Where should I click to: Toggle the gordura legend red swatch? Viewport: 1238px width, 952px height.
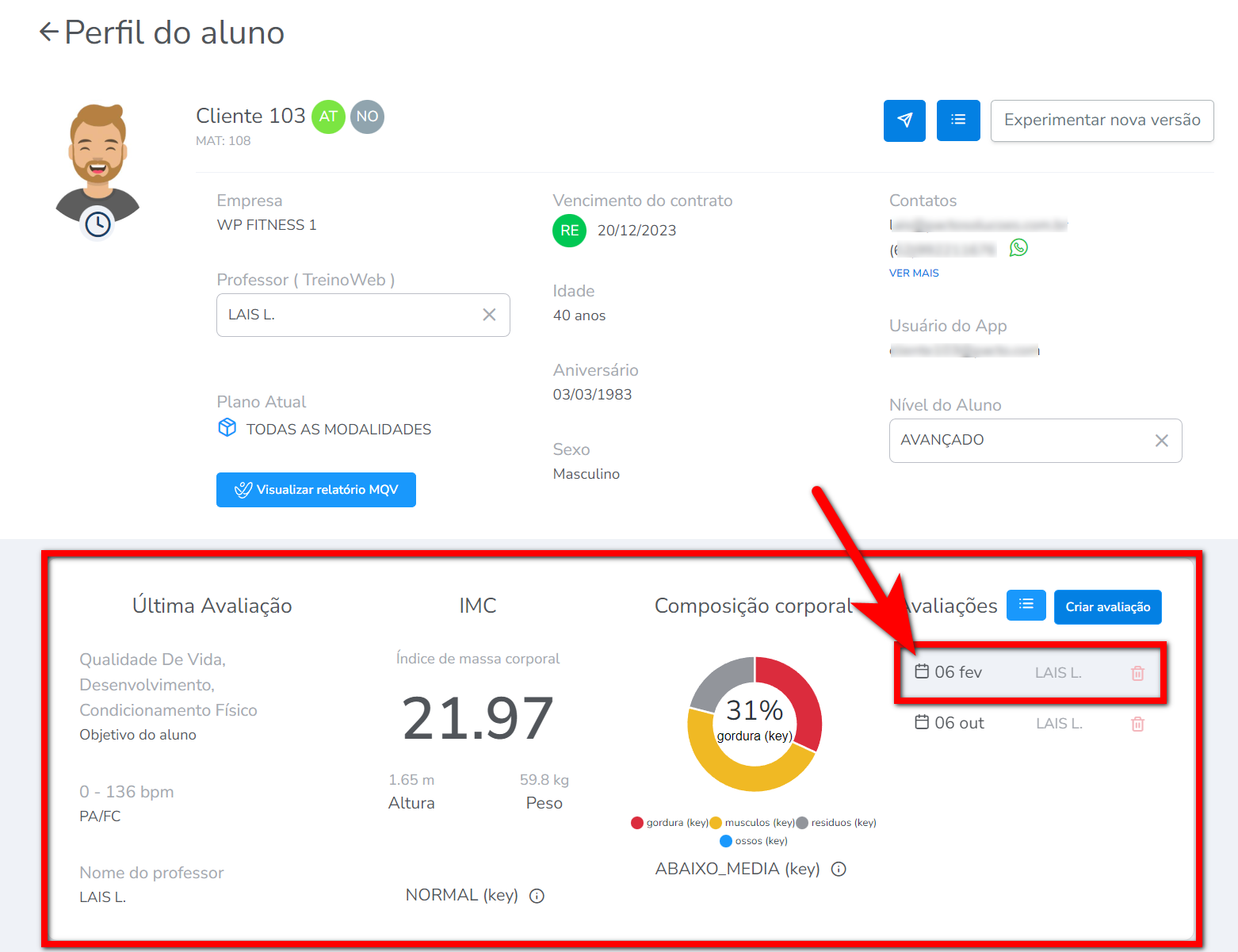pos(637,823)
